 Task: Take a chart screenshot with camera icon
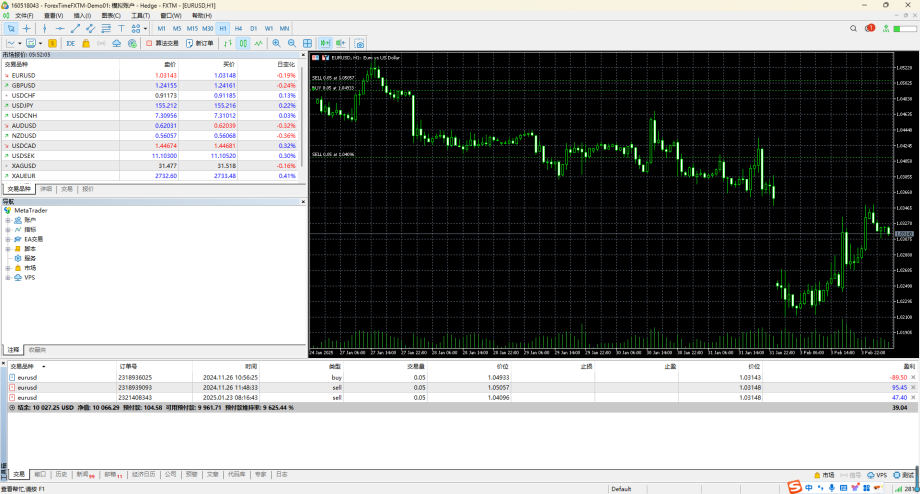[x=359, y=43]
